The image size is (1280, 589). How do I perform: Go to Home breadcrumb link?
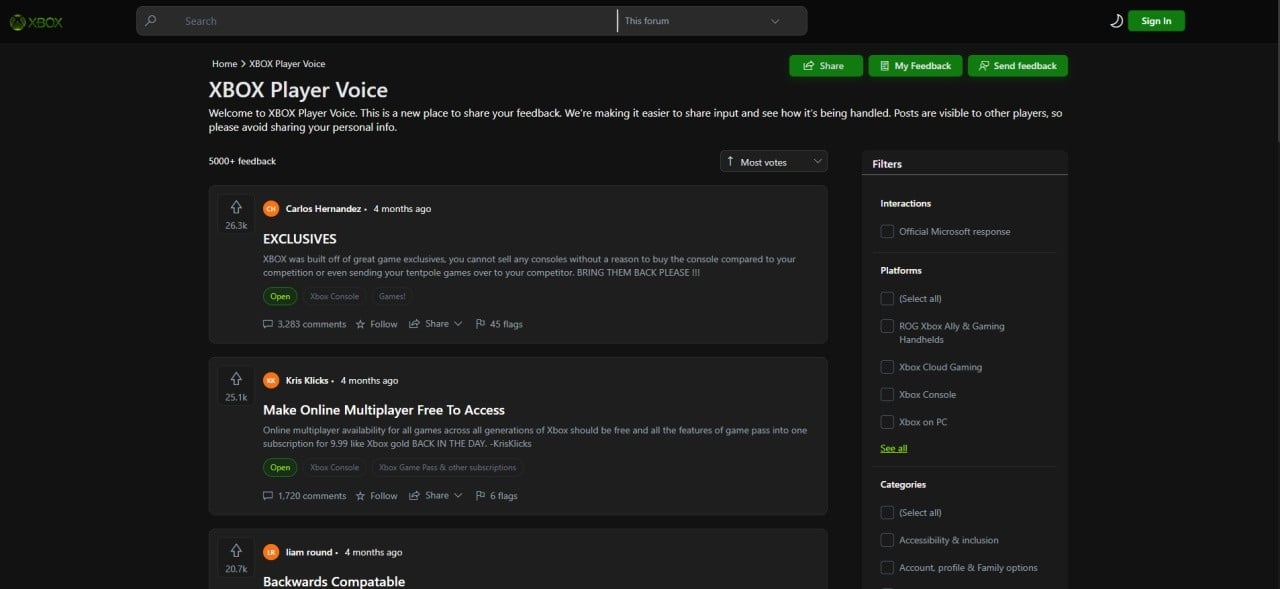click(x=224, y=64)
